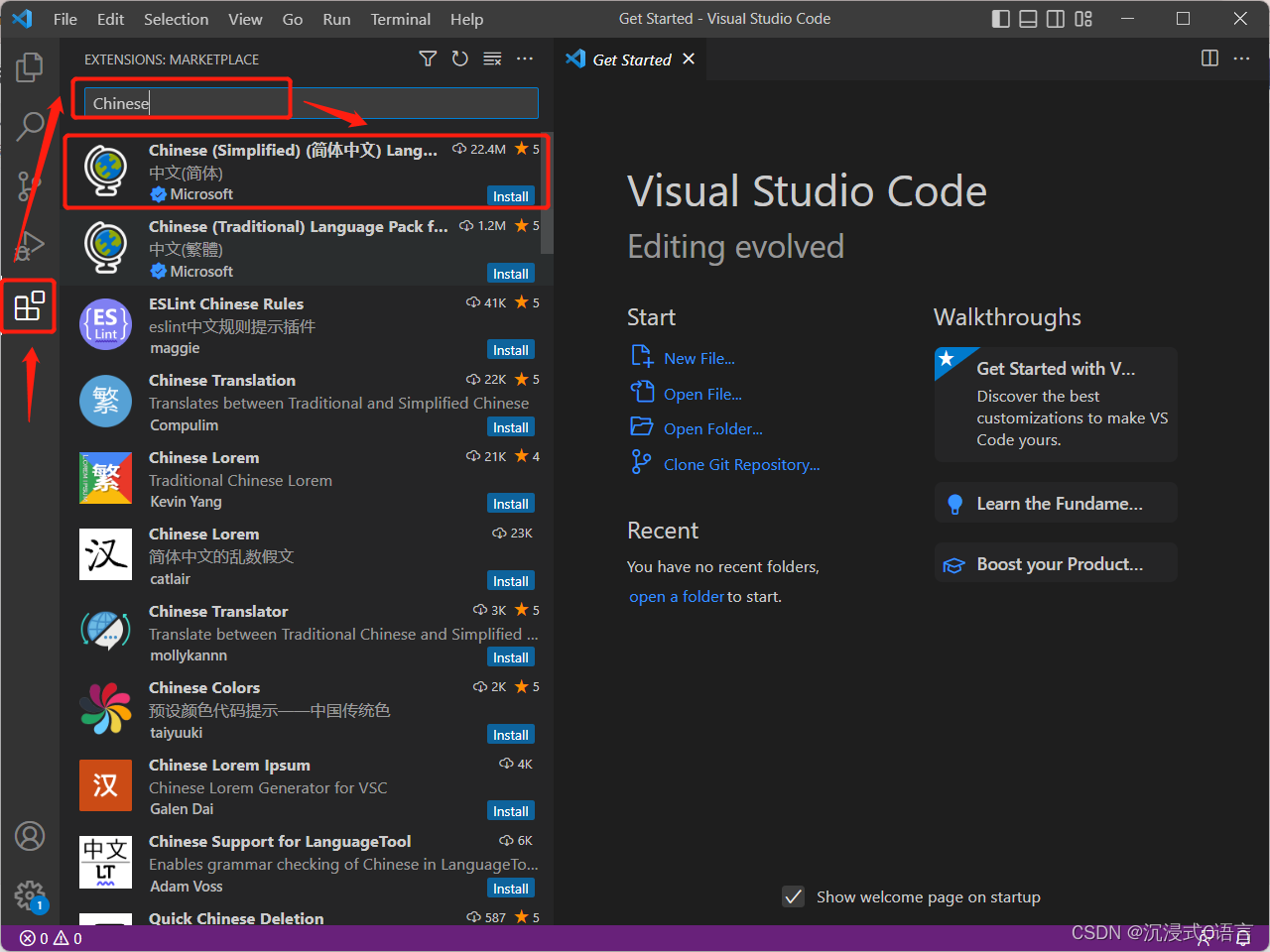Install Chinese Lorem by Kevin Yang
The width and height of the screenshot is (1270, 952).
click(511, 504)
